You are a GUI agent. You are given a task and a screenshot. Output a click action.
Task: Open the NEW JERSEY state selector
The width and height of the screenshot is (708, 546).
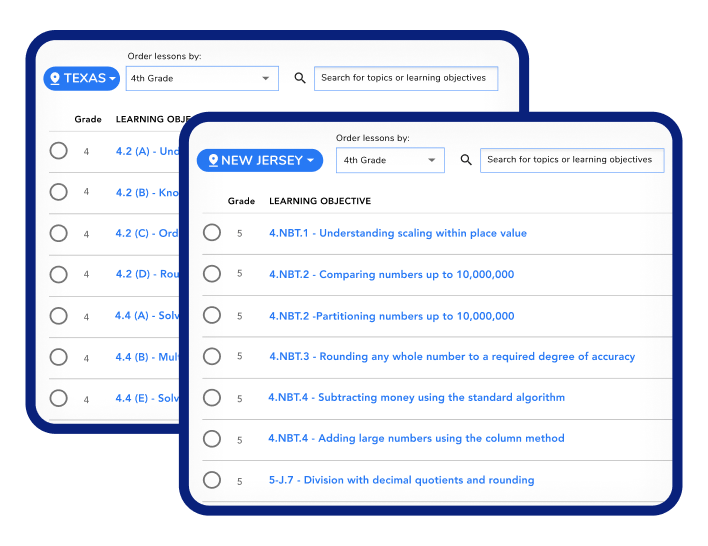(x=260, y=160)
